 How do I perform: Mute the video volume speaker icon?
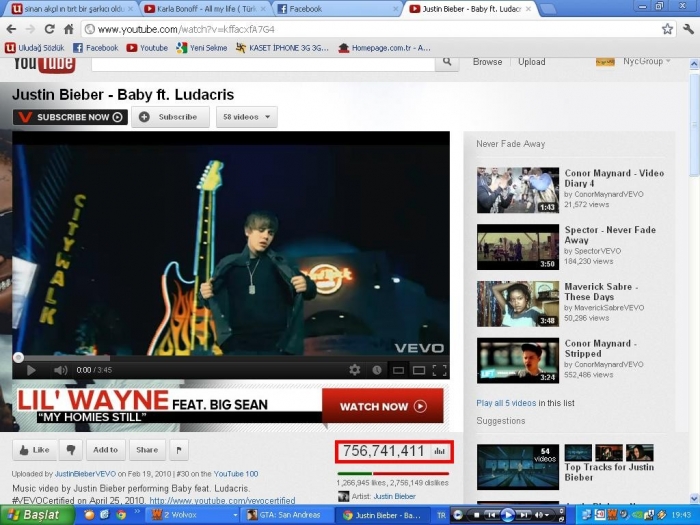tap(60, 370)
